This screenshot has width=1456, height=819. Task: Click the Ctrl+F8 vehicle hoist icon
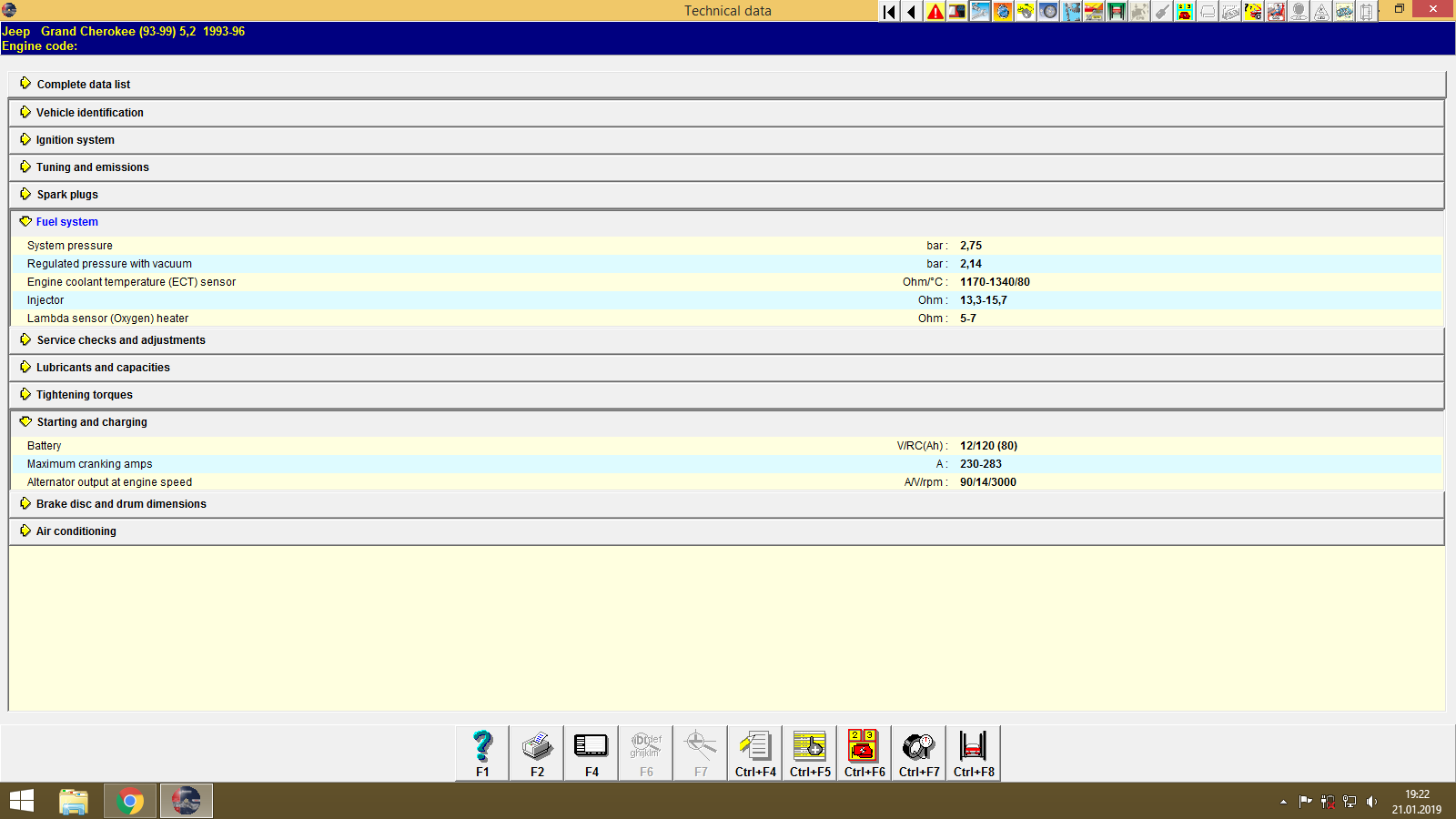point(973,752)
